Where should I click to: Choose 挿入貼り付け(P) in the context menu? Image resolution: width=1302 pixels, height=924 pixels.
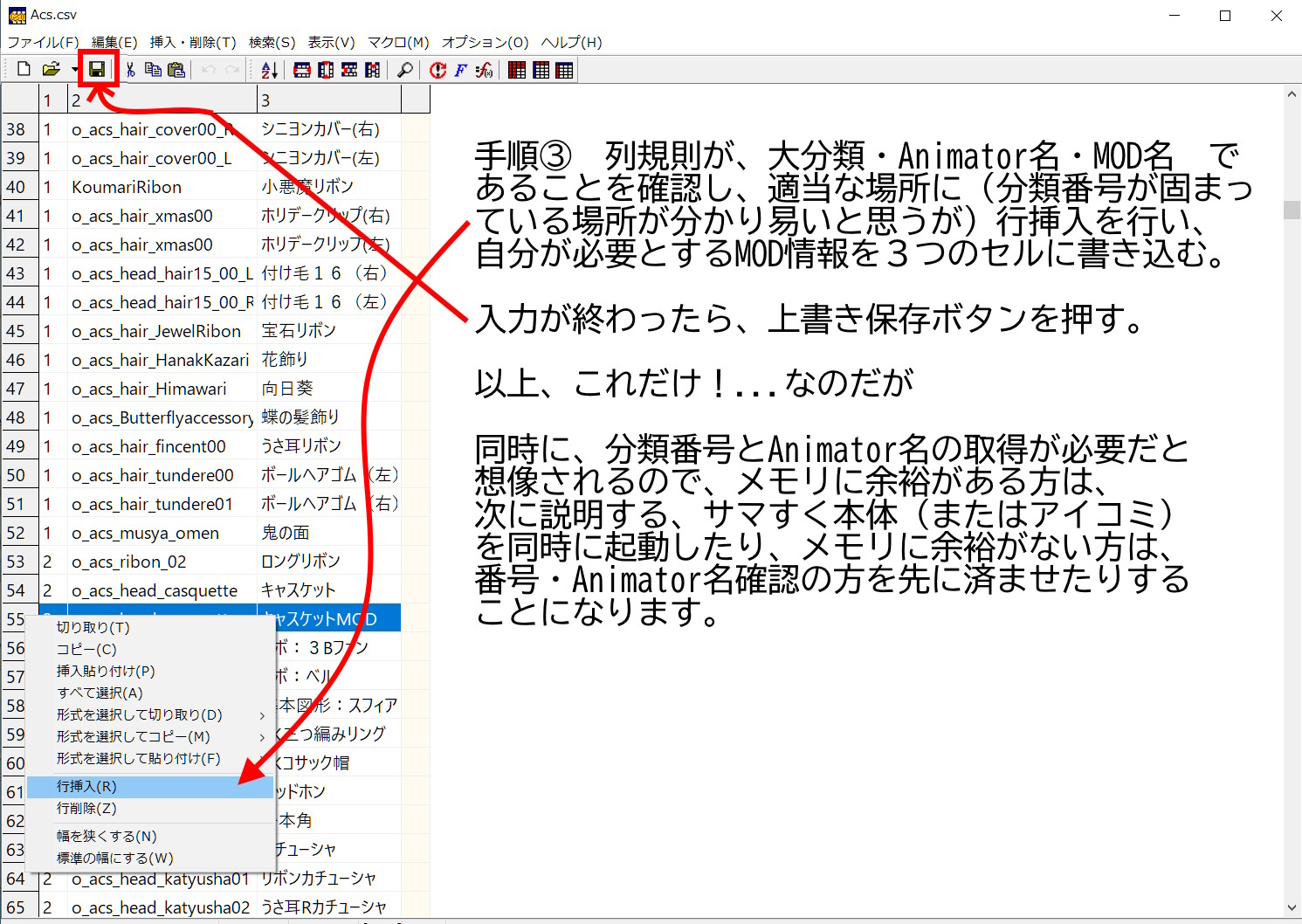(x=150, y=671)
